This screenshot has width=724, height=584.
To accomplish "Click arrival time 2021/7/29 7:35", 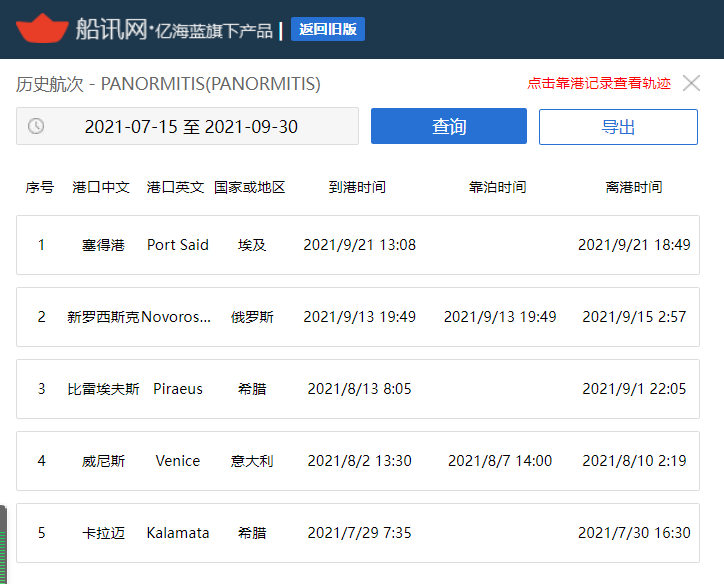I will (360, 533).
